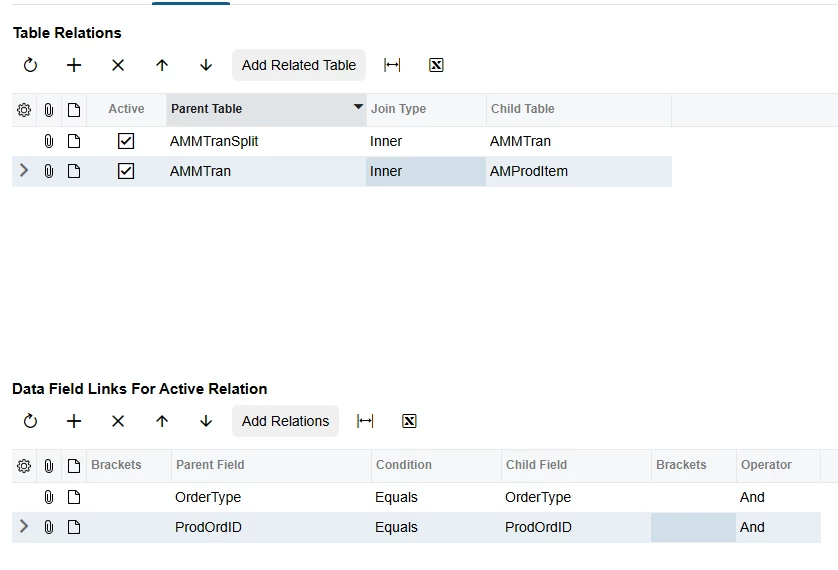This screenshot has height=570, width=838.
Task: Select the ProdOrdID parent field cell
Action: click(271, 527)
